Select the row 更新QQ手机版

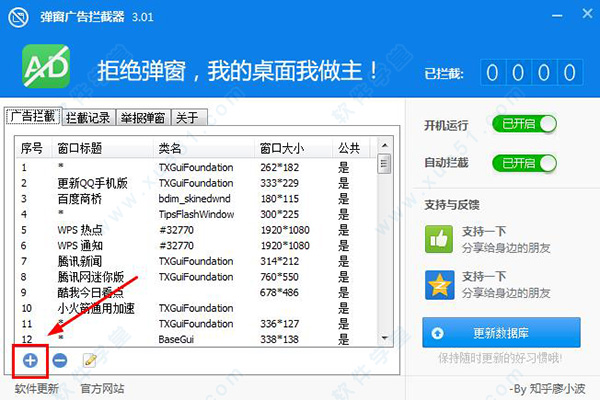click(196, 183)
